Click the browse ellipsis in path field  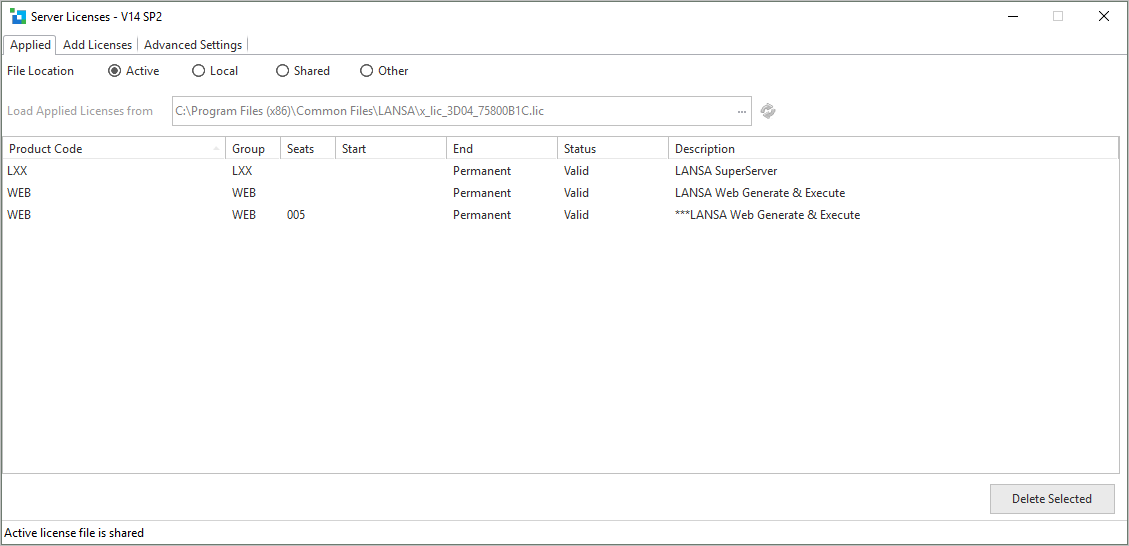click(x=742, y=111)
